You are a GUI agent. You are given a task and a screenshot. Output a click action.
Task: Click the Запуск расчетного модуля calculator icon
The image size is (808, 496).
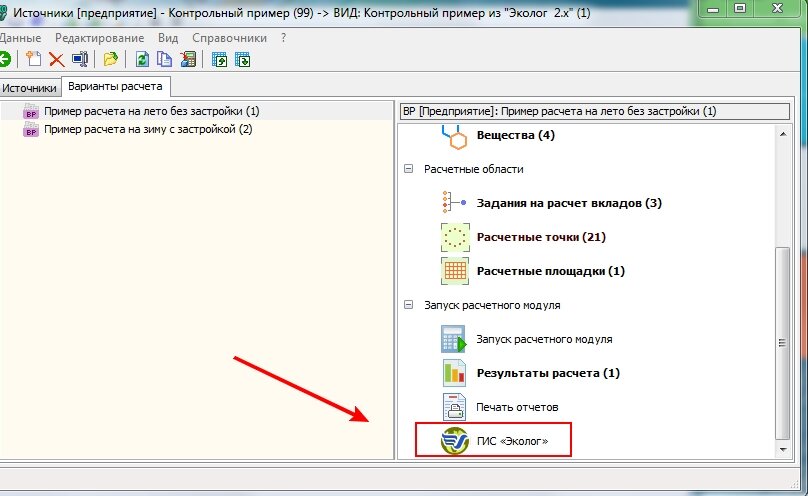click(454, 339)
